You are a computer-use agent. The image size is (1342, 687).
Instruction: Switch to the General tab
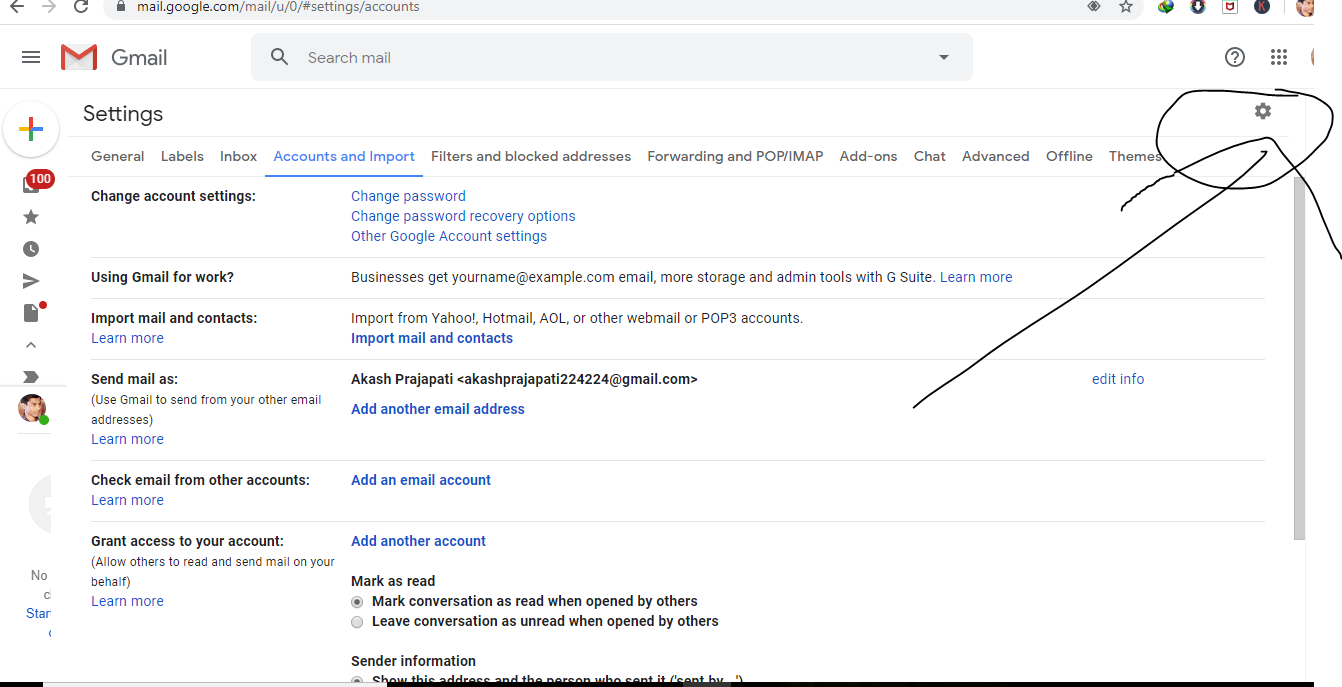coord(118,156)
